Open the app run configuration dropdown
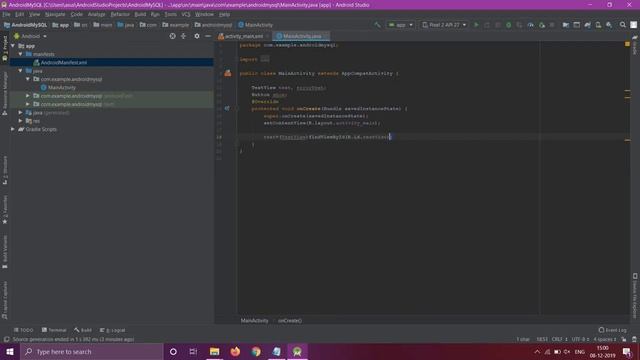640x360 pixels. [x=400, y=25]
